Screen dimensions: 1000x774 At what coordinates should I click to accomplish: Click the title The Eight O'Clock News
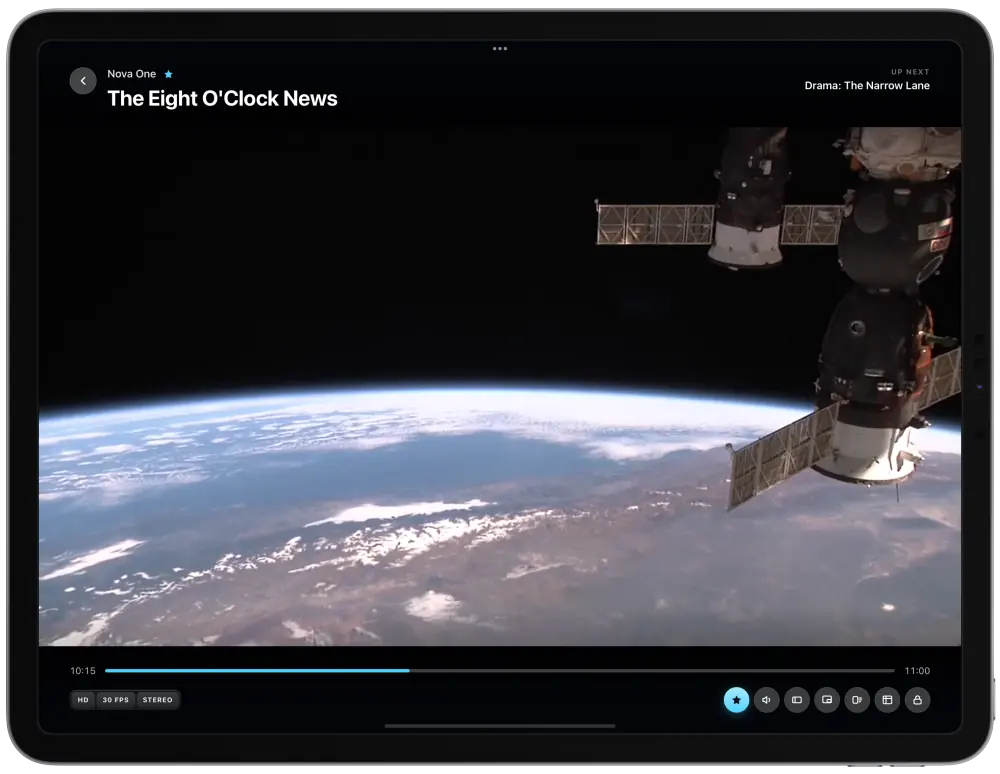(x=222, y=99)
